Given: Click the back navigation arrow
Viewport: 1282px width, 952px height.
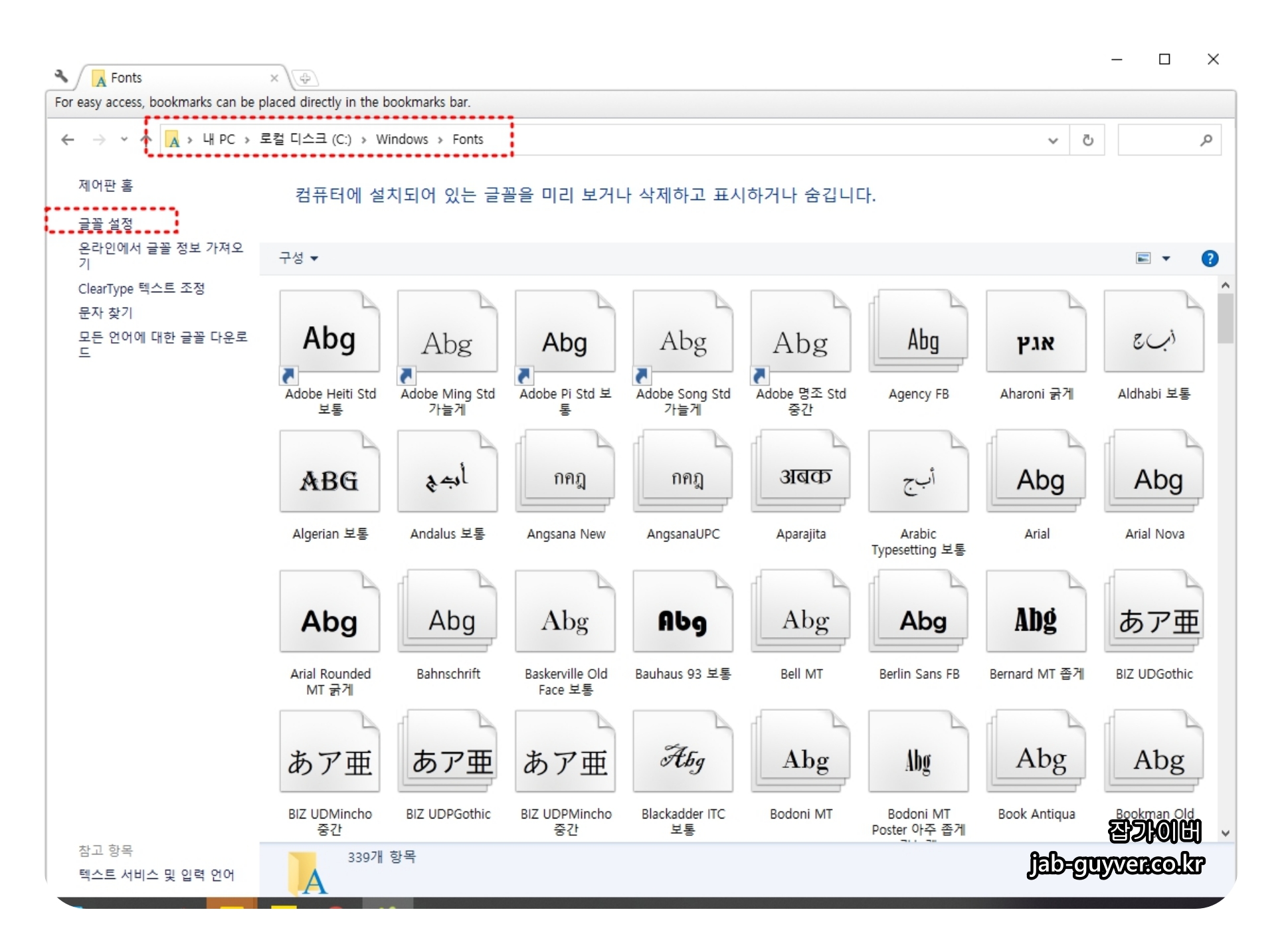Looking at the screenshot, I should tap(67, 140).
